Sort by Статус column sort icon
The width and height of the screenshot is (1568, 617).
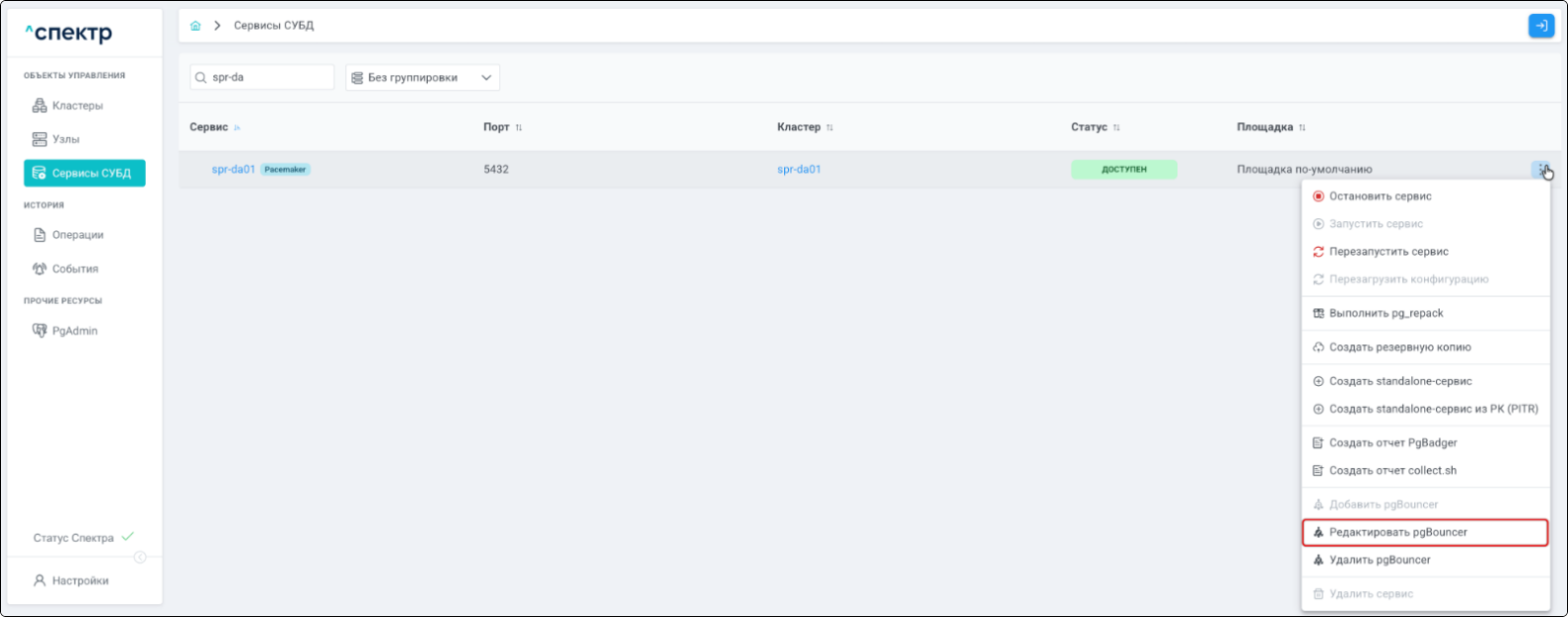coord(1116,128)
